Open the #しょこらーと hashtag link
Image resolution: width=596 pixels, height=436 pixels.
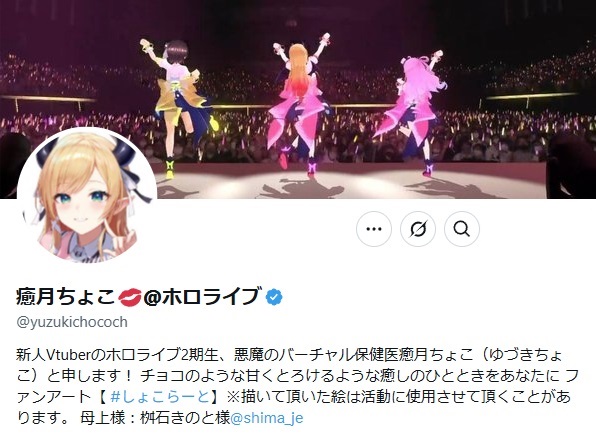click(x=160, y=397)
